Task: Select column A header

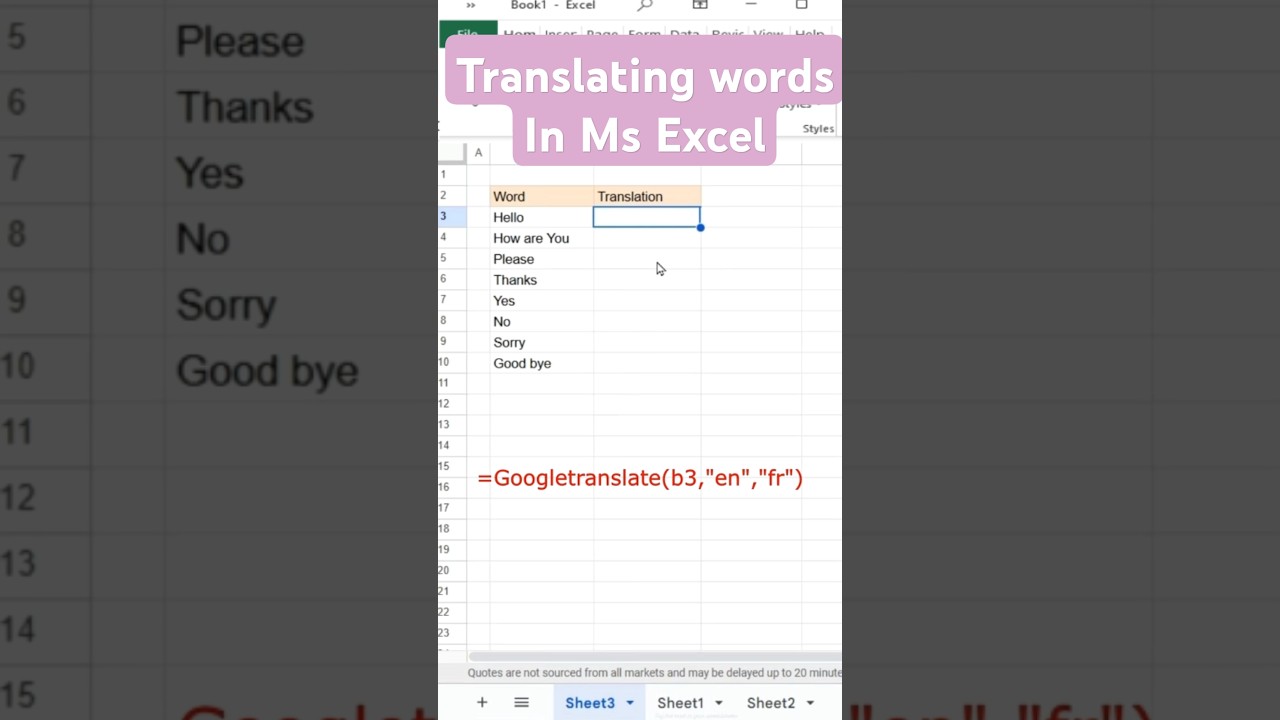Action: (x=478, y=153)
